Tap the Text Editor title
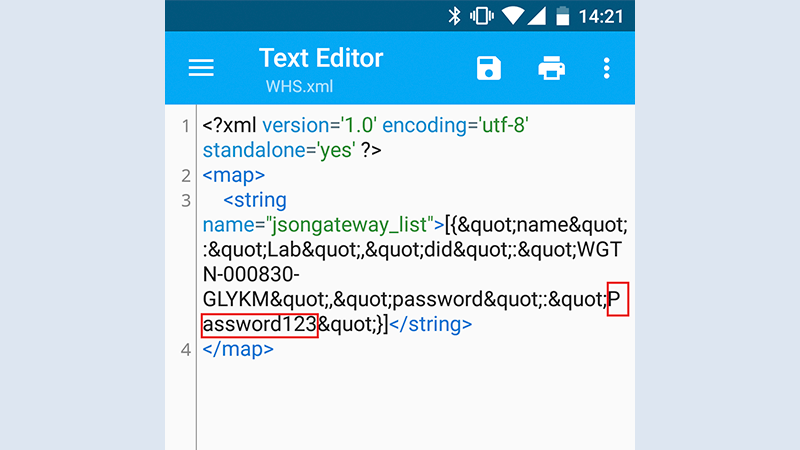 (320, 57)
